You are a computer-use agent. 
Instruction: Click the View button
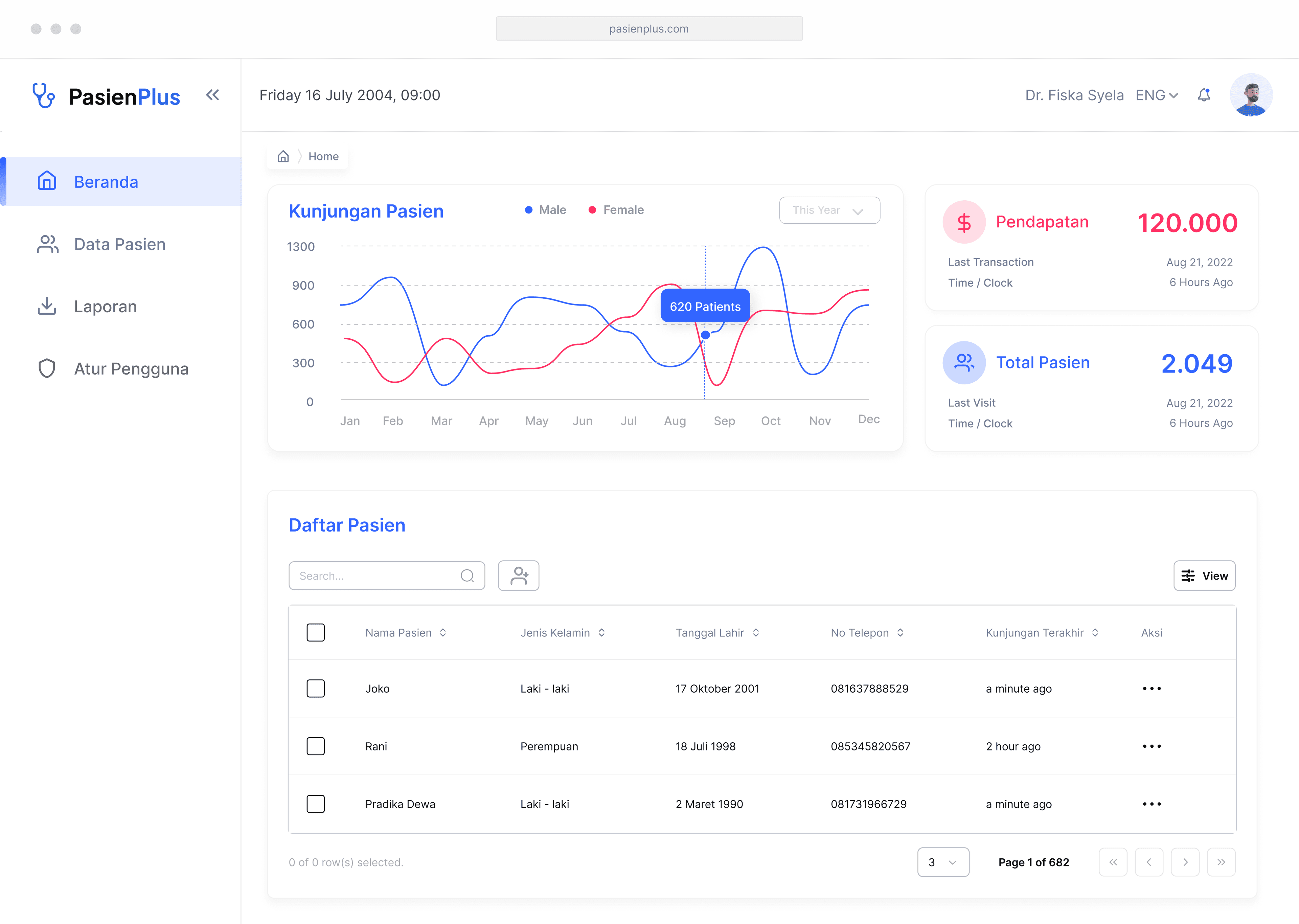pyautogui.click(x=1204, y=576)
